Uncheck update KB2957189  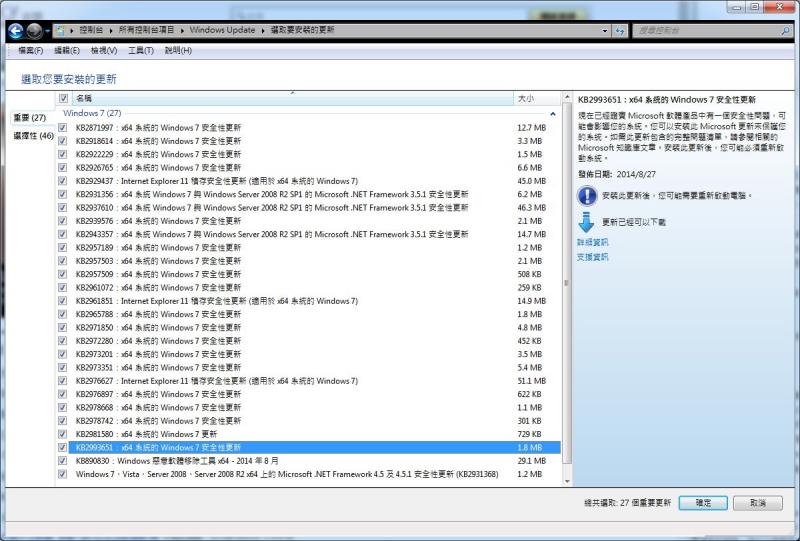(x=62, y=248)
